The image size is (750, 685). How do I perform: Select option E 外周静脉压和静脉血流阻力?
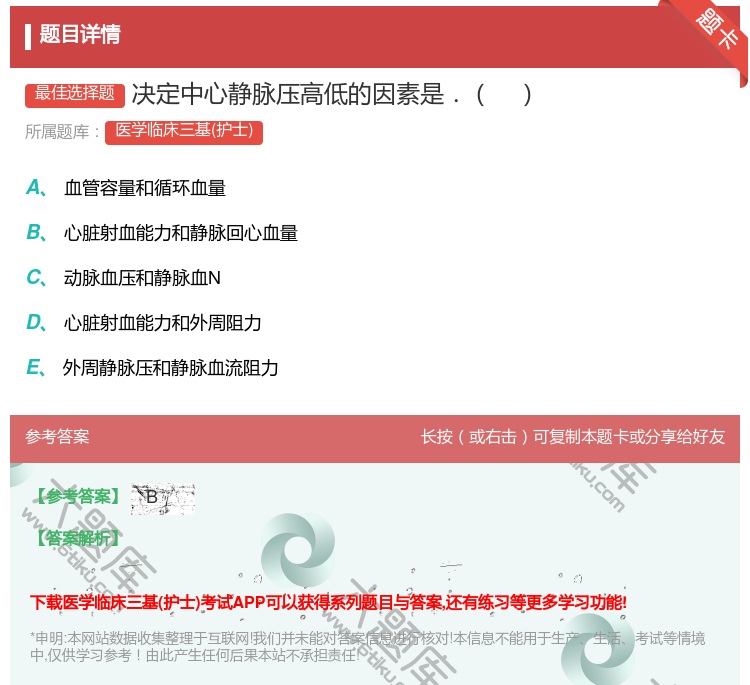pos(170,368)
